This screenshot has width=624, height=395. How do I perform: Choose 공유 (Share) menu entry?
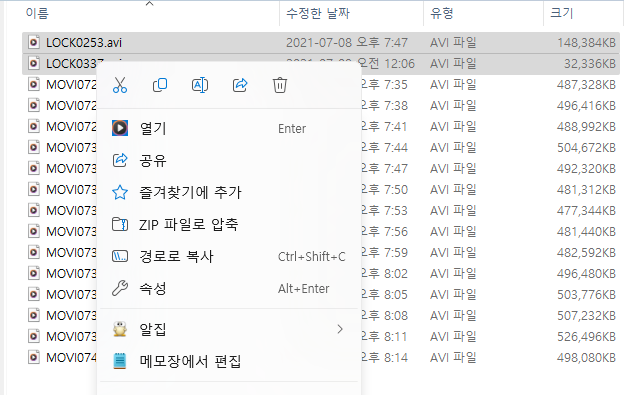tap(229, 160)
